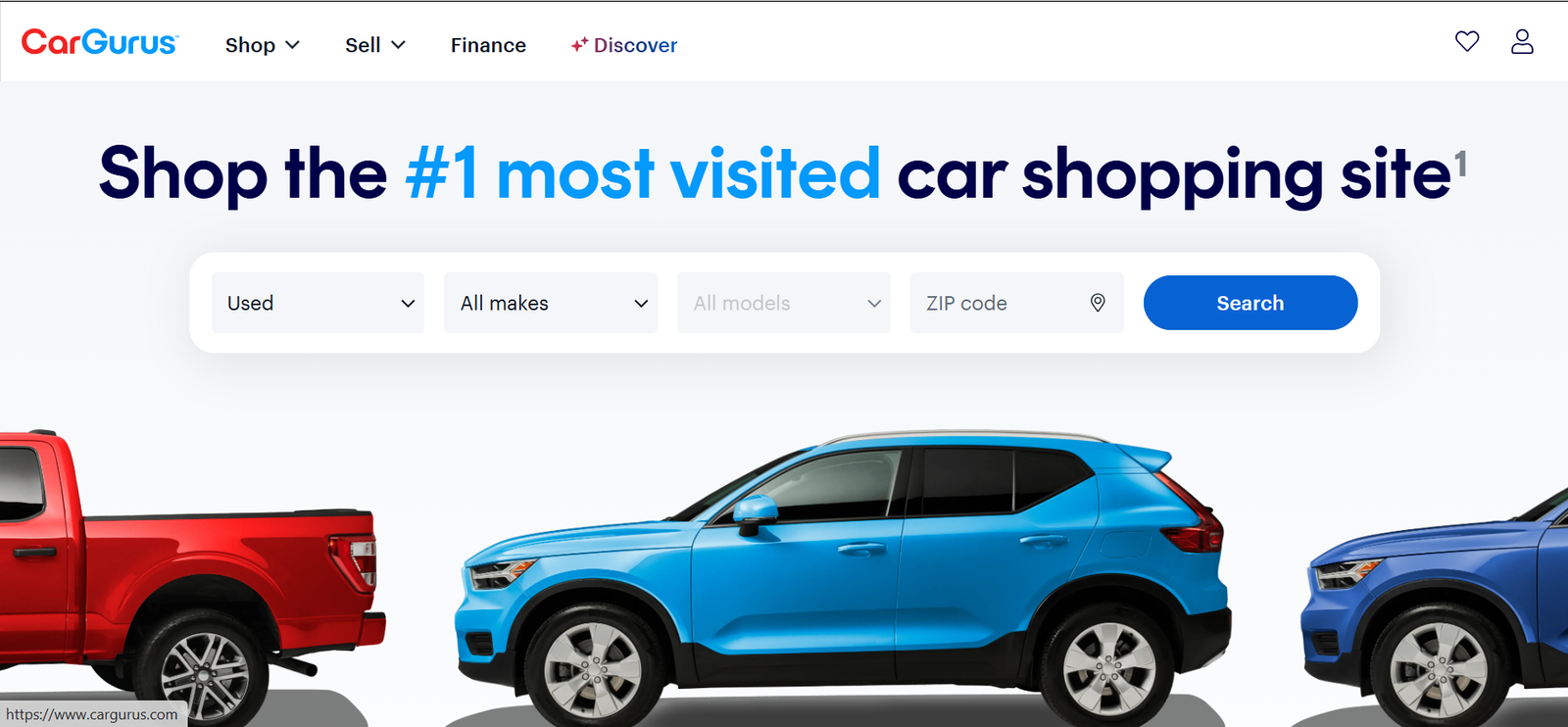
Task: Open the Shop navigation menu
Action: 262,45
